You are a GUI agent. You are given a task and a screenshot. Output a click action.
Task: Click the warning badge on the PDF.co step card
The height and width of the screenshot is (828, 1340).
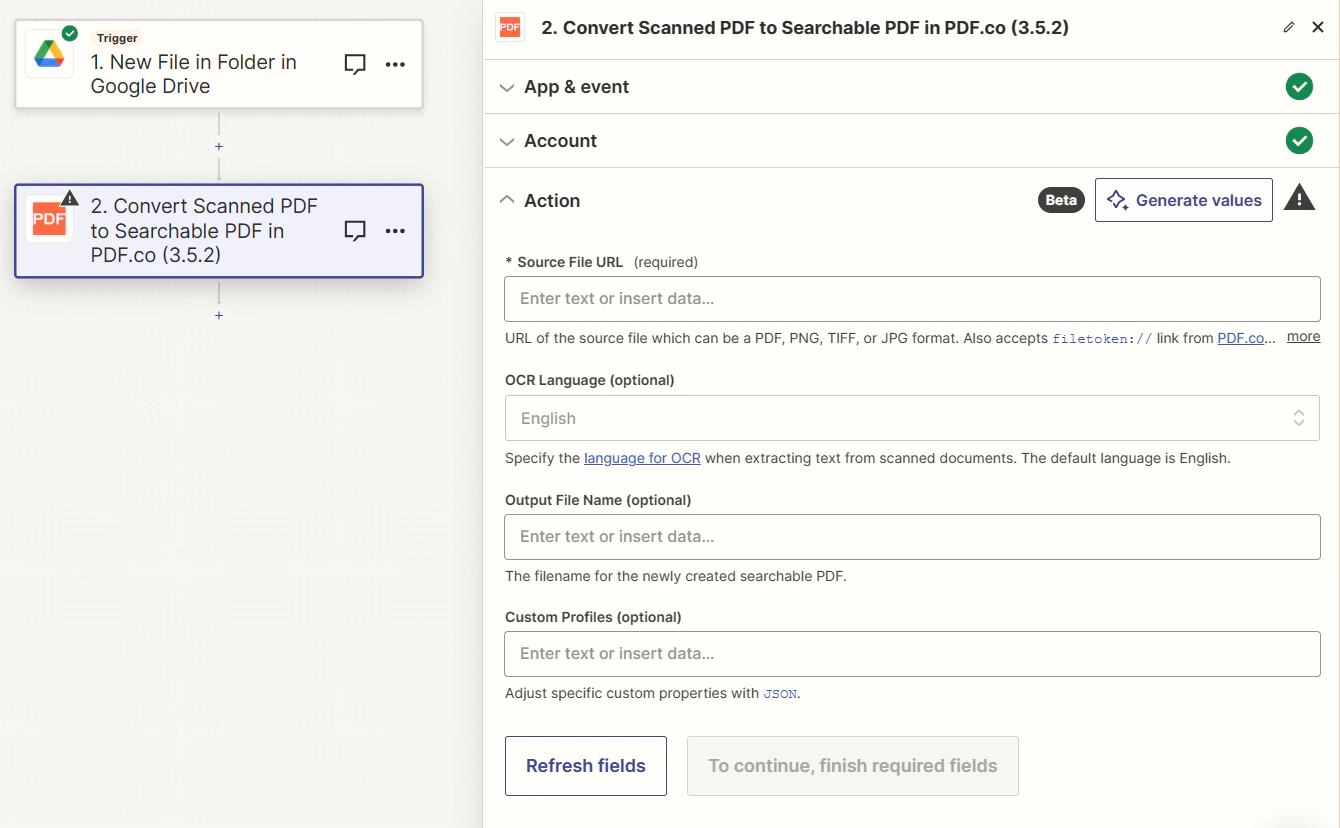pyautogui.click(x=69, y=197)
